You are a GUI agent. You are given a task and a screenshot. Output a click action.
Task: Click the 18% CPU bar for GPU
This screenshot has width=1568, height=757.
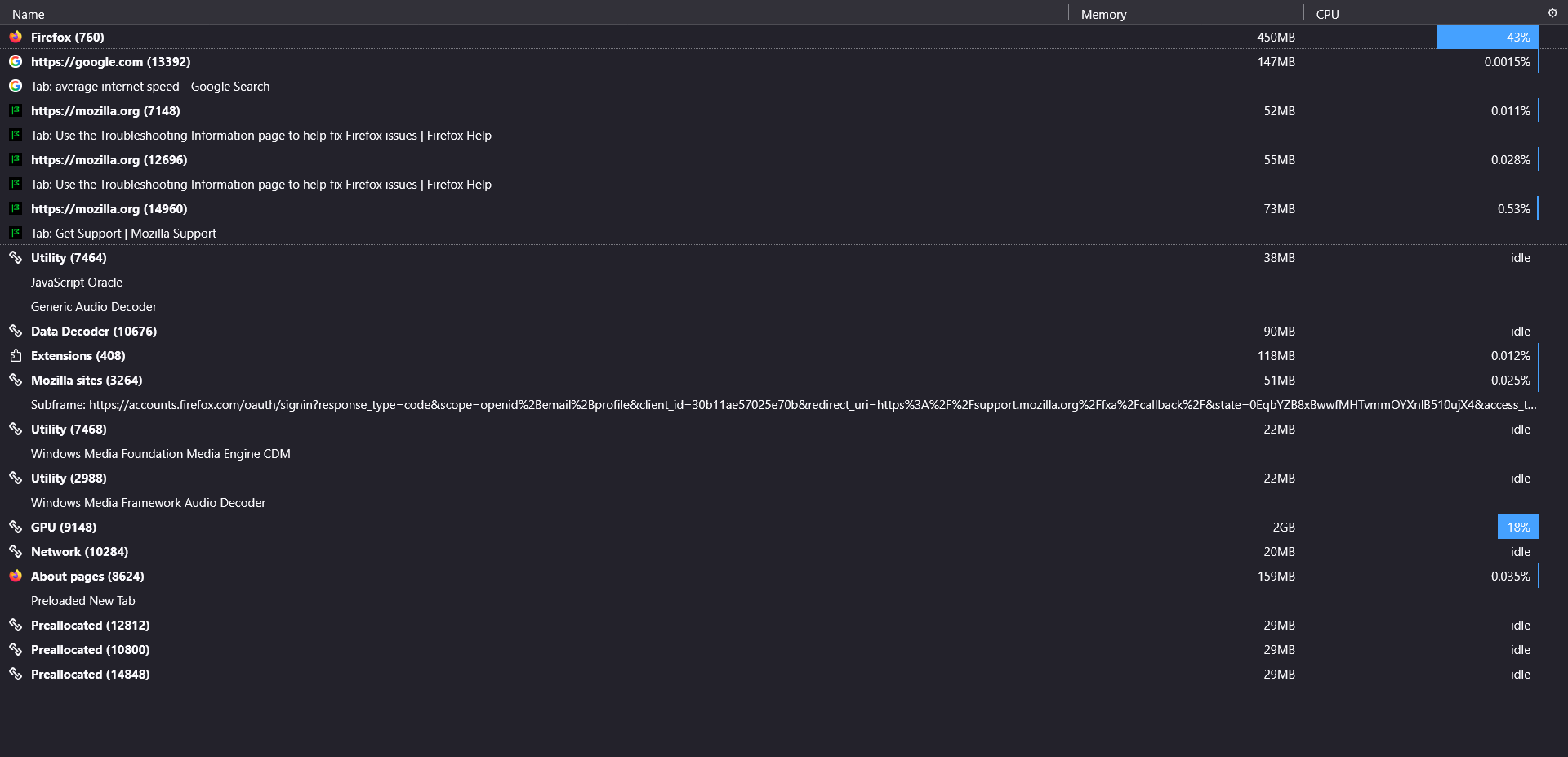[1517, 527]
